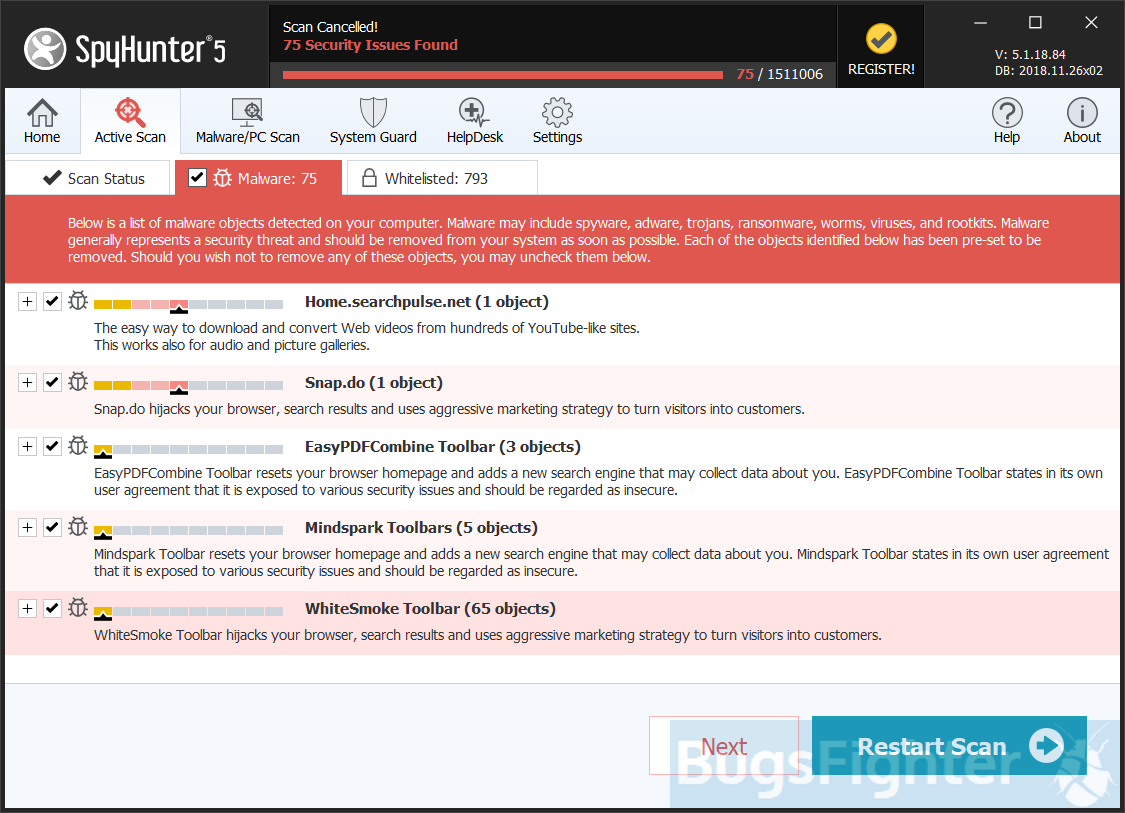Open HelpDesk icon

(x=474, y=113)
